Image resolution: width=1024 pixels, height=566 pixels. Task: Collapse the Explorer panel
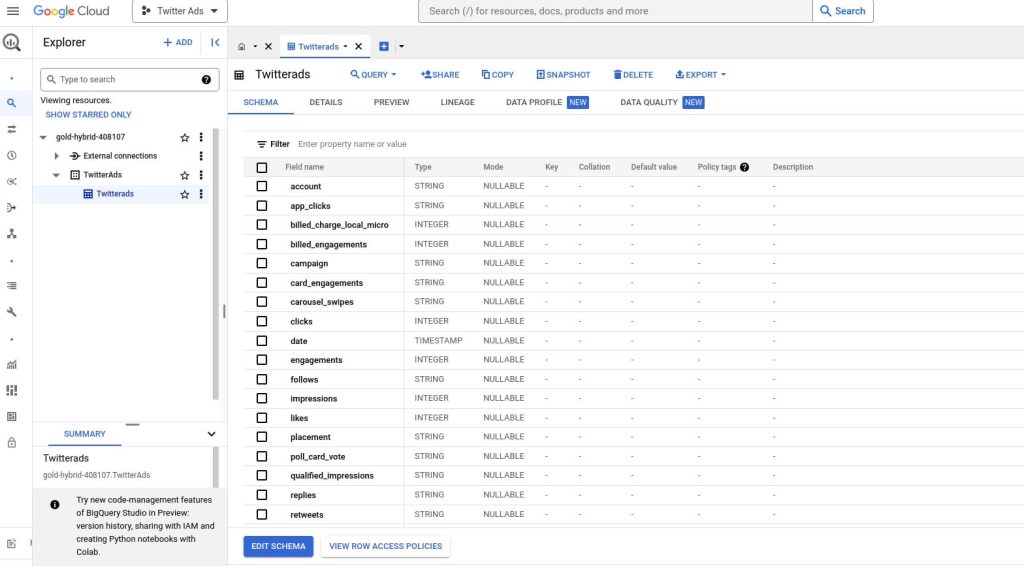215,42
